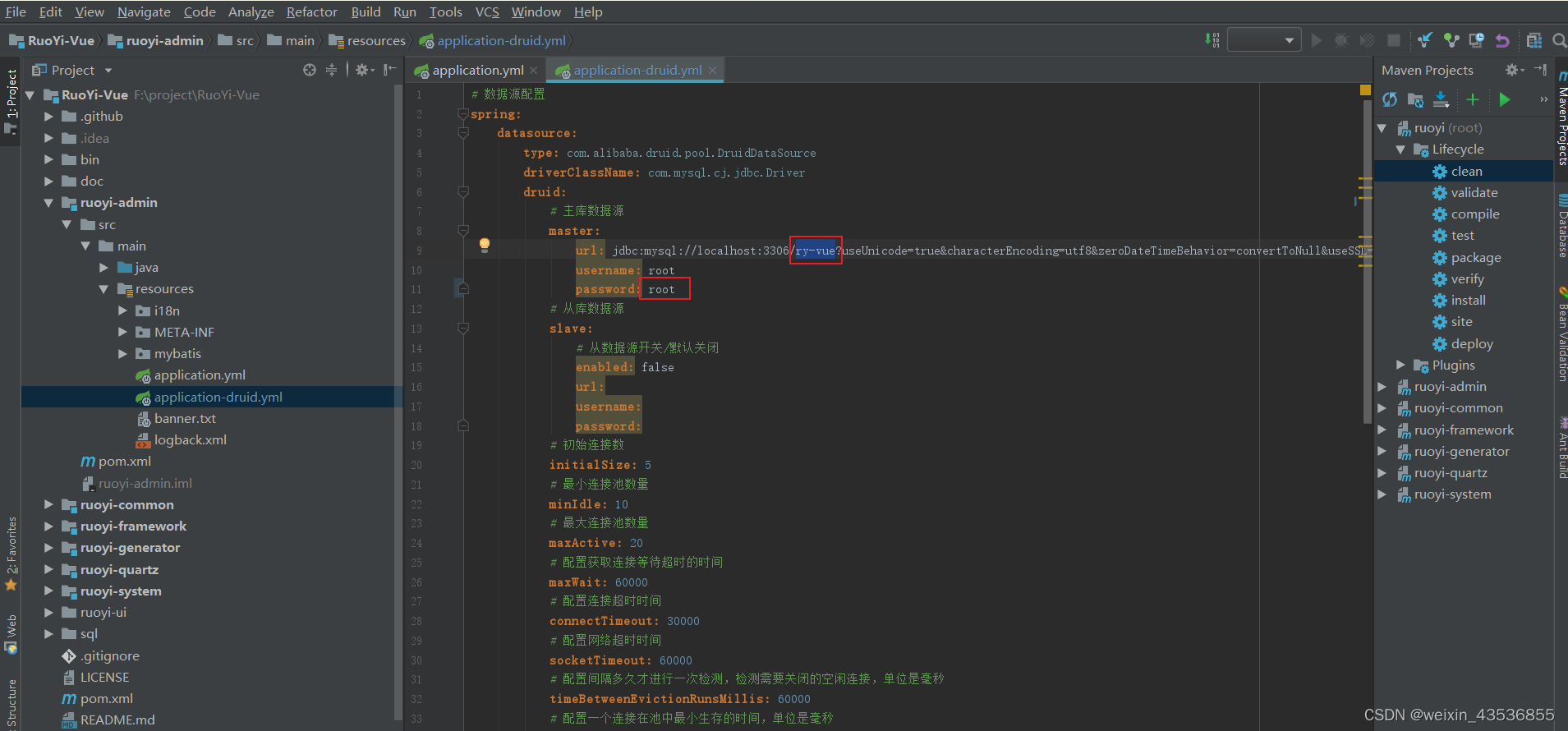Click the Make Project build icon
The image size is (1568, 731).
pos(1212,40)
